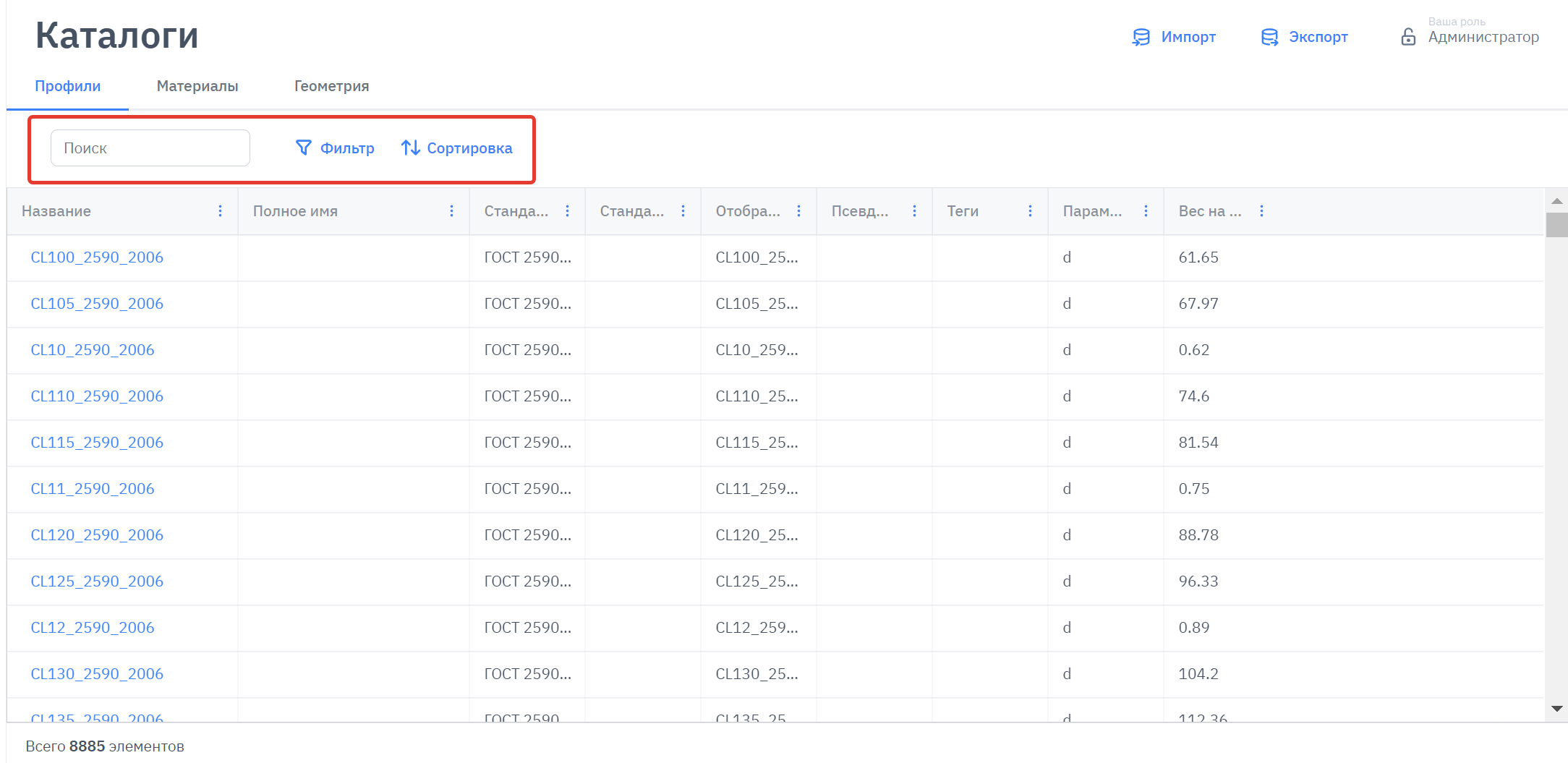Click weight cell 0.75
The width and height of the screenshot is (1568, 763).
point(1194,489)
